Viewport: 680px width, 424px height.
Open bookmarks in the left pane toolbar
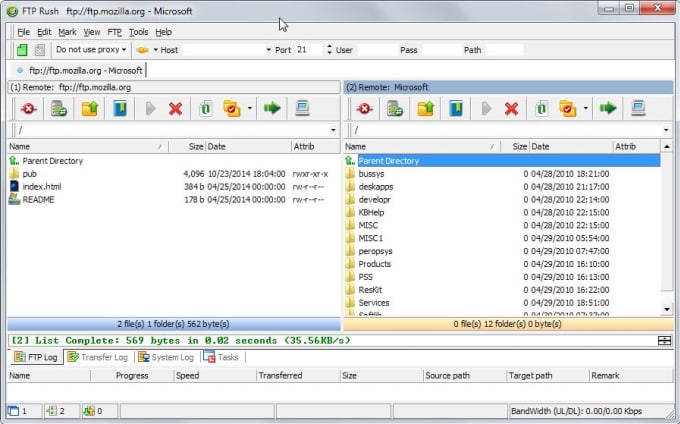point(120,108)
